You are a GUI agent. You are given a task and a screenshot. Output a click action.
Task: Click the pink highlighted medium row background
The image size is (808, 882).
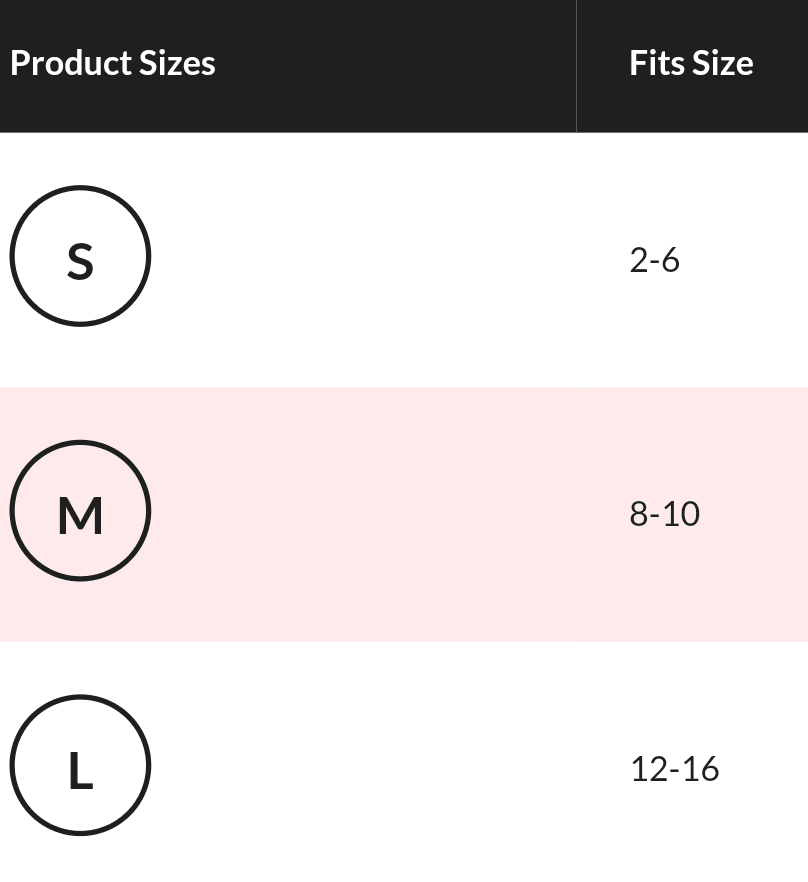(x=360, y=514)
